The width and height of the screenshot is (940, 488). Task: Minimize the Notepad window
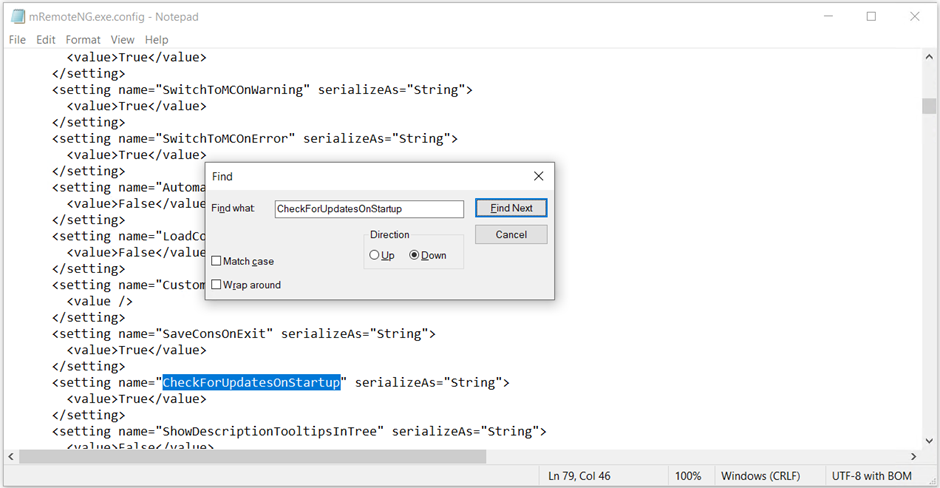tap(828, 17)
